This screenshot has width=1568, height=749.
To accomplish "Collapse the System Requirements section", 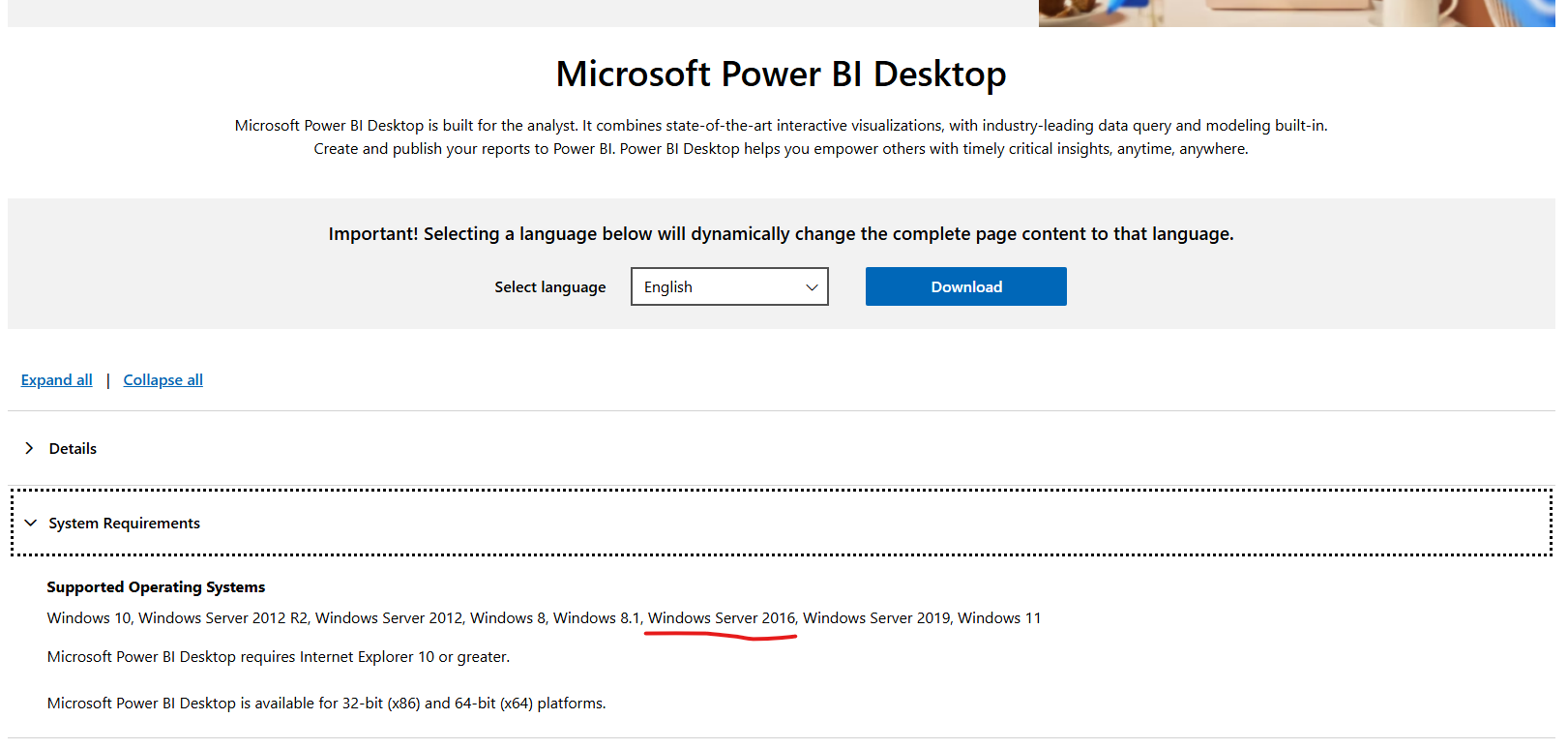I will (x=782, y=523).
